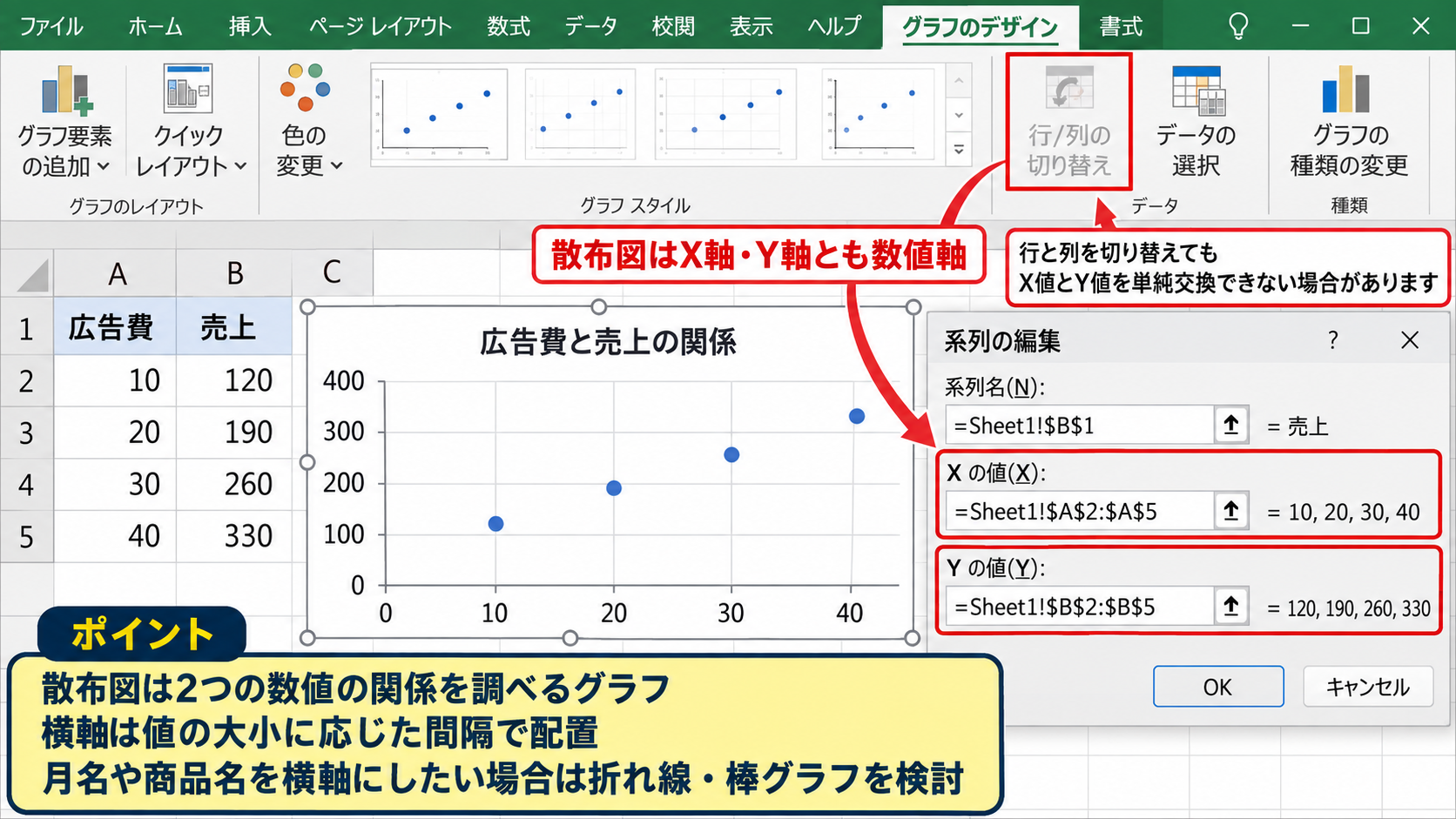Select cell with value 260

click(234, 484)
